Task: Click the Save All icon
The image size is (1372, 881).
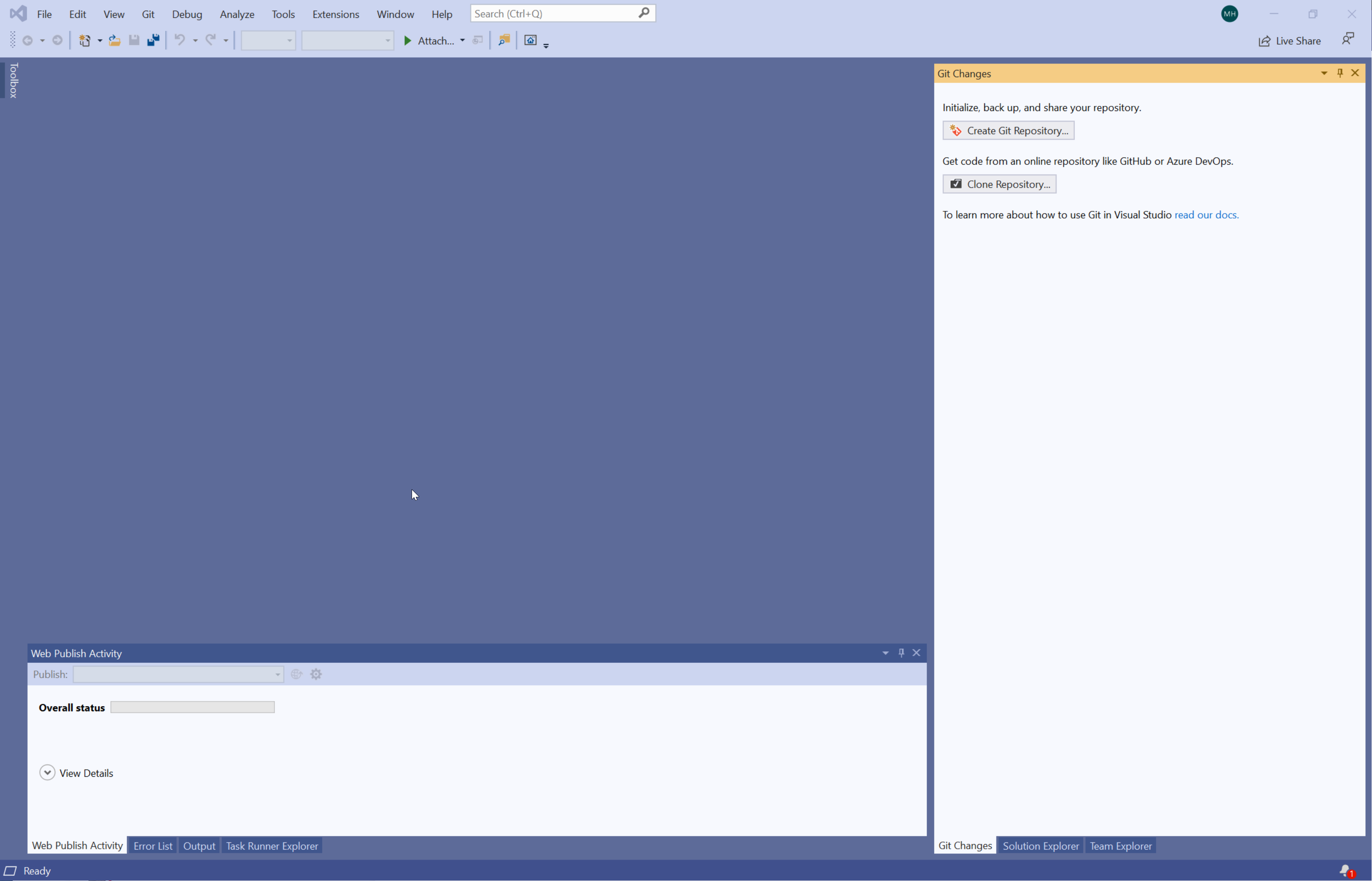Action: point(153,40)
